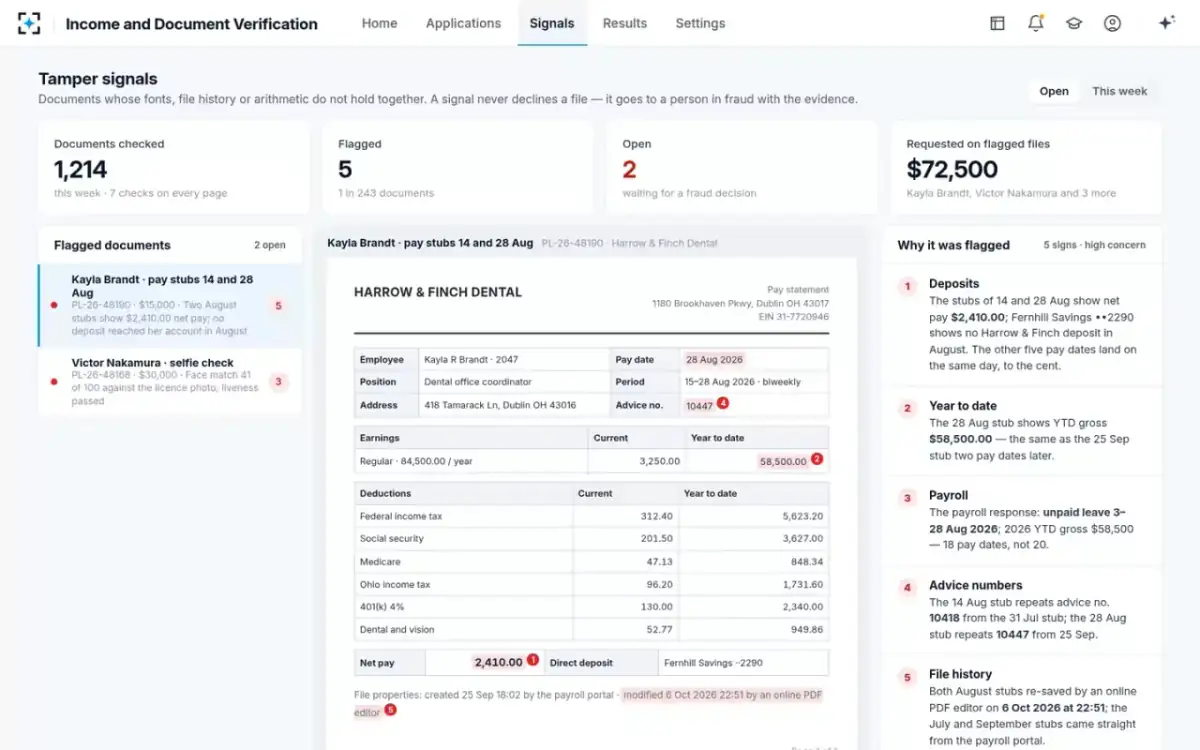This screenshot has height=750, width=1200.
Task: Select the File history number 5 badge
Action: coord(908,677)
